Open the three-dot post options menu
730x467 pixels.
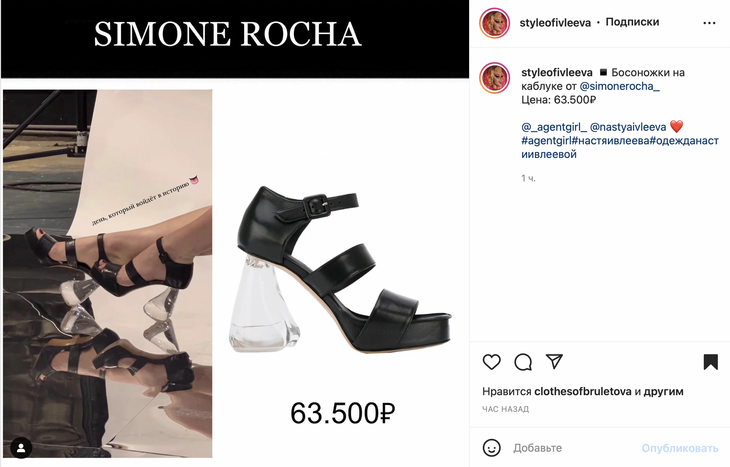(x=709, y=23)
